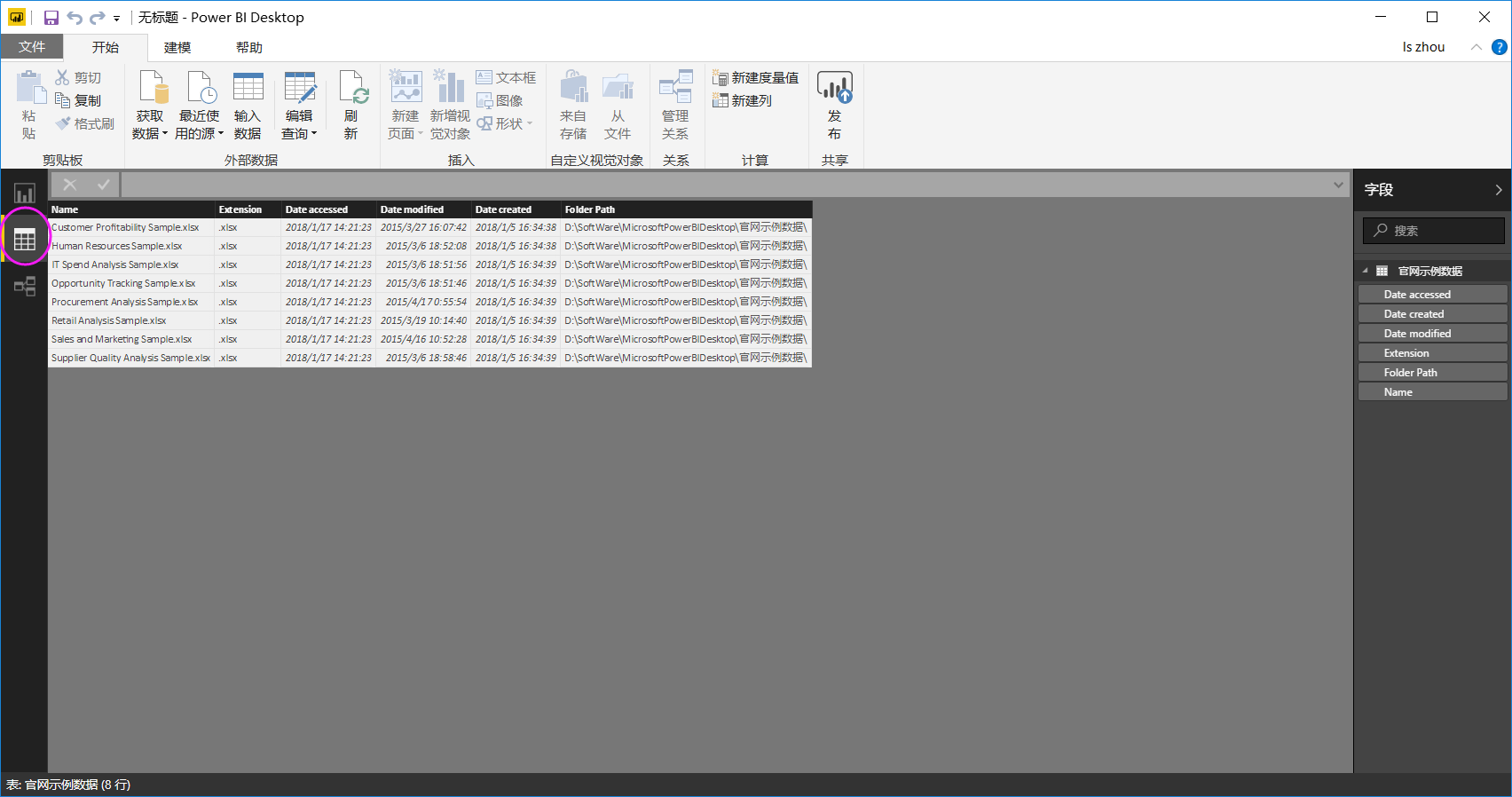Select cell Customer Profitability Sample.xlsx

[131, 228]
